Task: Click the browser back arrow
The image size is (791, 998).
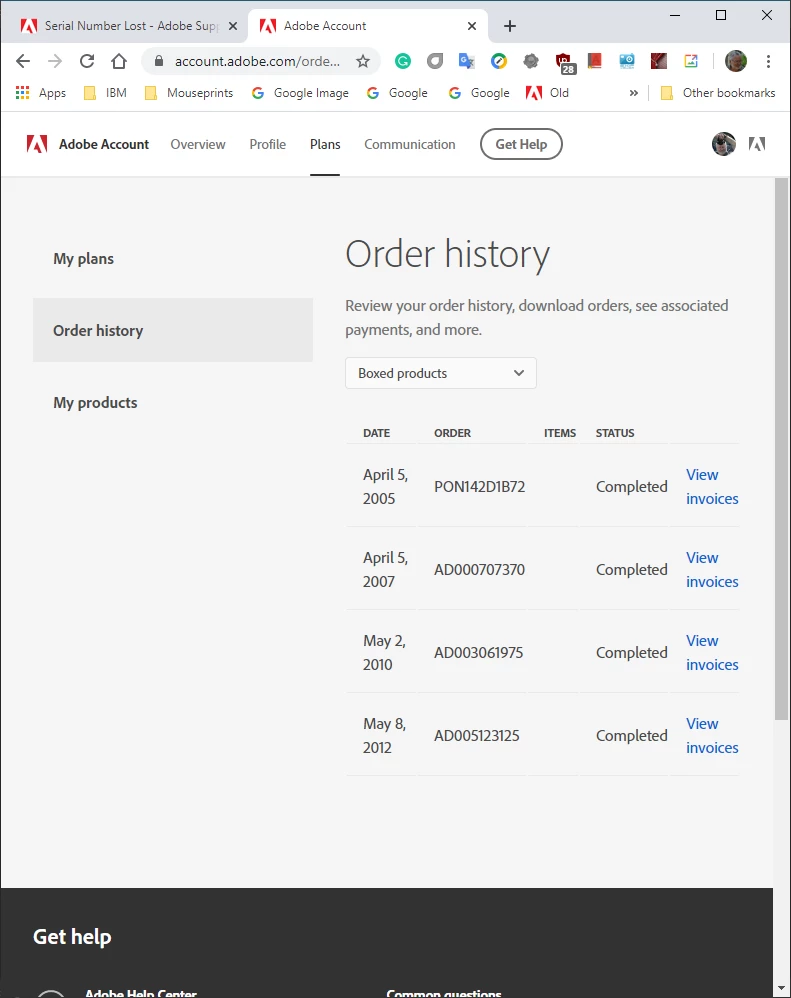Action: (23, 61)
